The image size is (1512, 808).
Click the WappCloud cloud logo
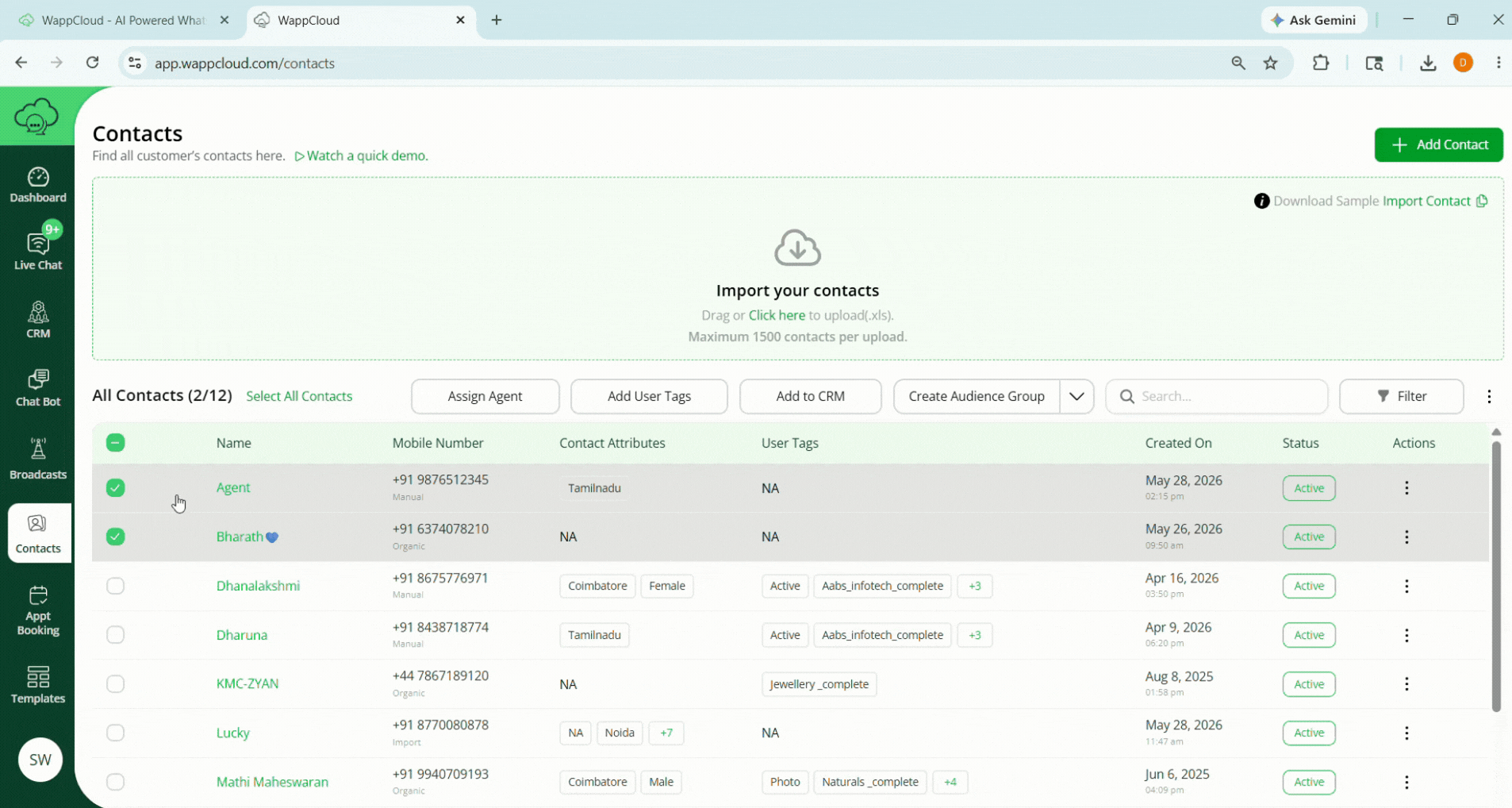click(x=36, y=117)
